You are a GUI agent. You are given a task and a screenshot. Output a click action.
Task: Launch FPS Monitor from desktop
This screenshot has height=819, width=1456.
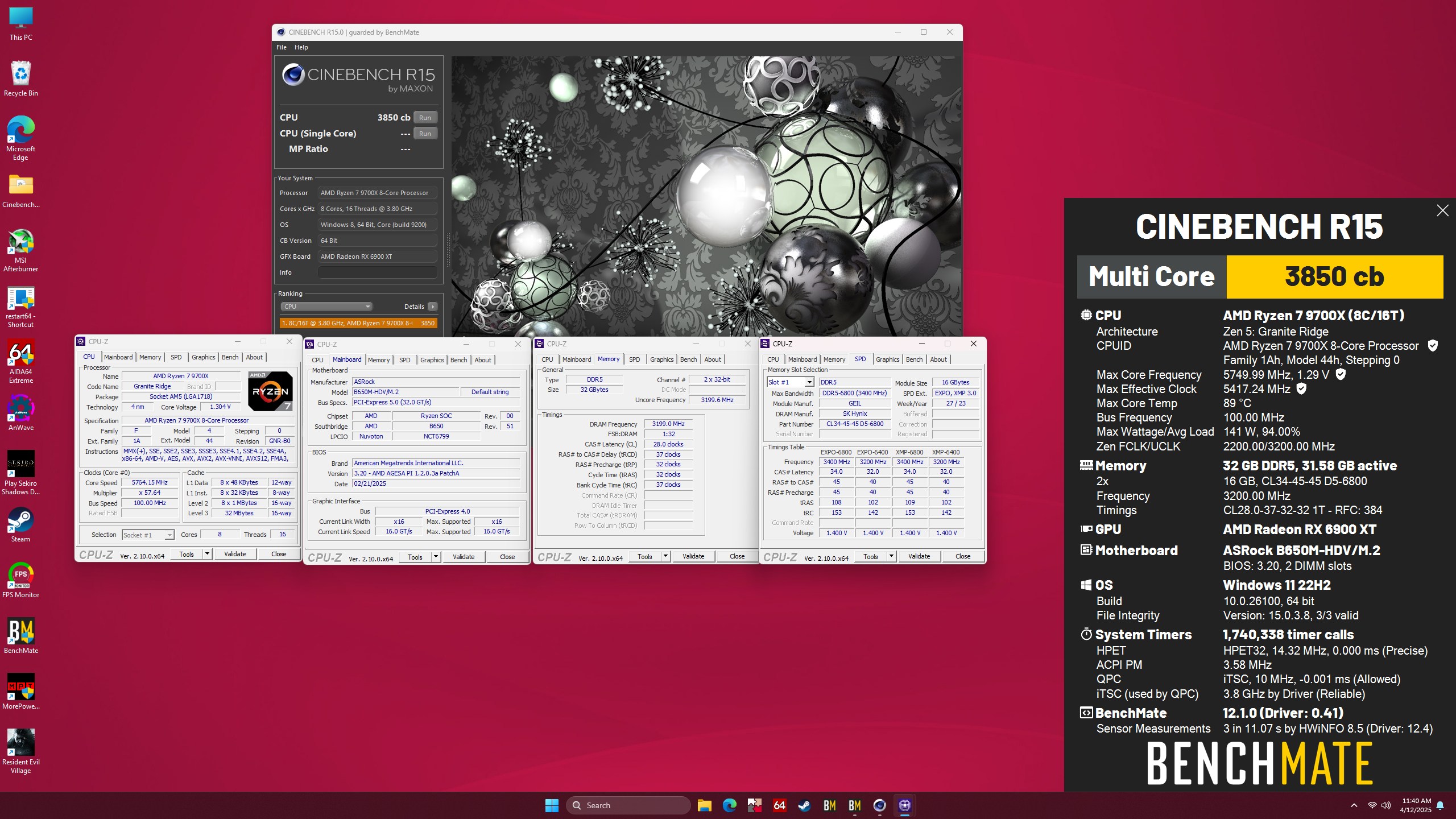(20, 580)
